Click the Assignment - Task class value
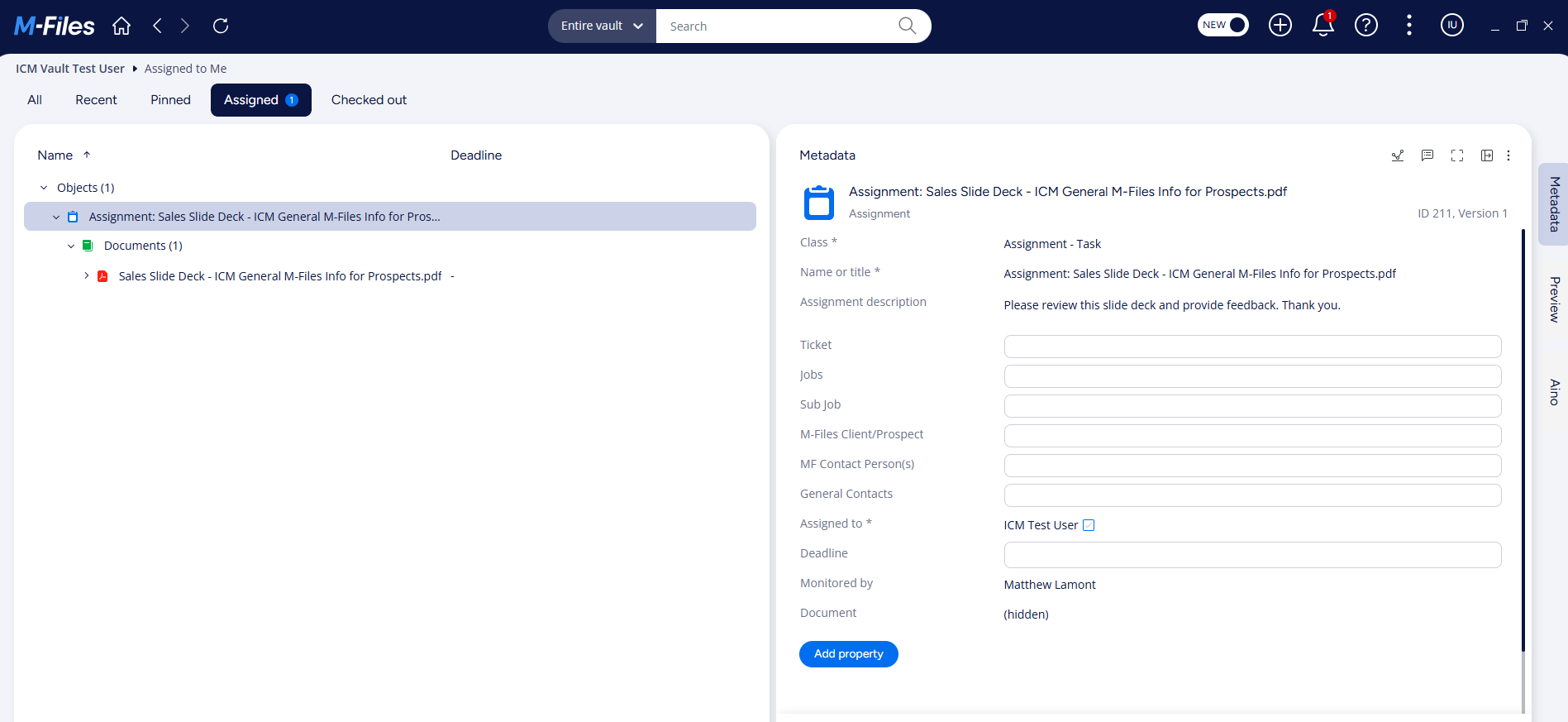Screen dimensions: 1568x722 [x=1052, y=244]
